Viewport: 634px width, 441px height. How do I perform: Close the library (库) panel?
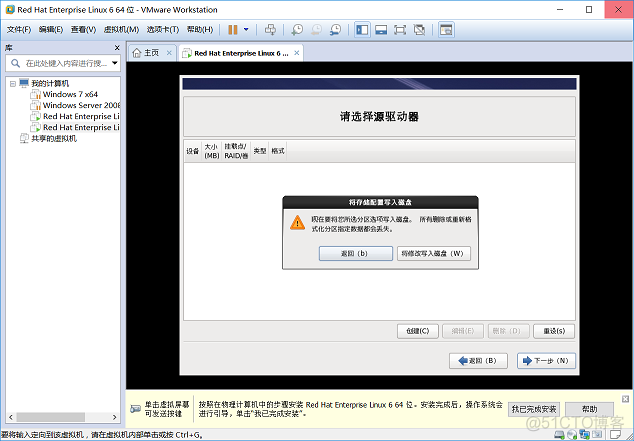(117, 48)
